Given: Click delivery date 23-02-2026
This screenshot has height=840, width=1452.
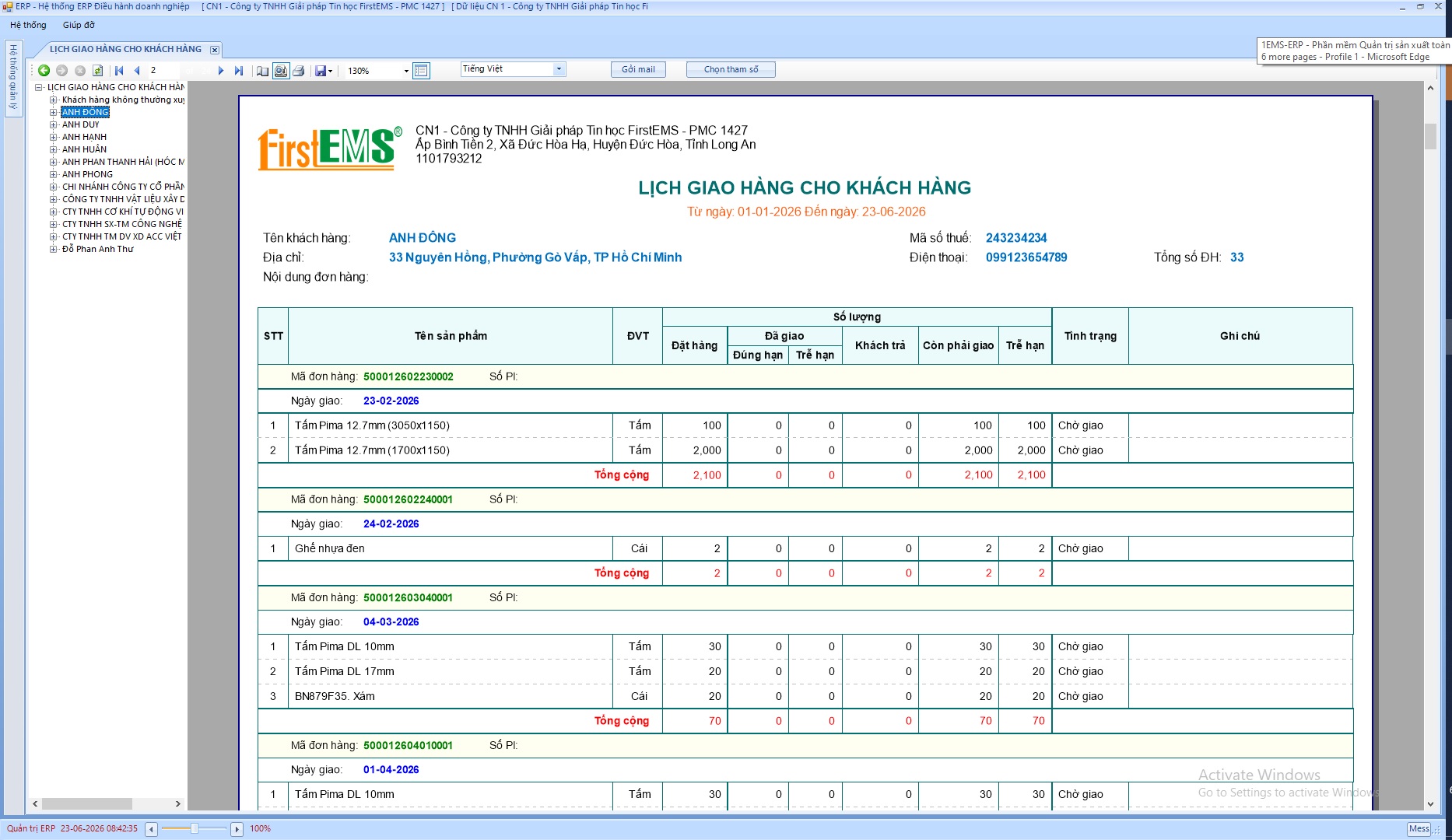Looking at the screenshot, I should tap(391, 401).
